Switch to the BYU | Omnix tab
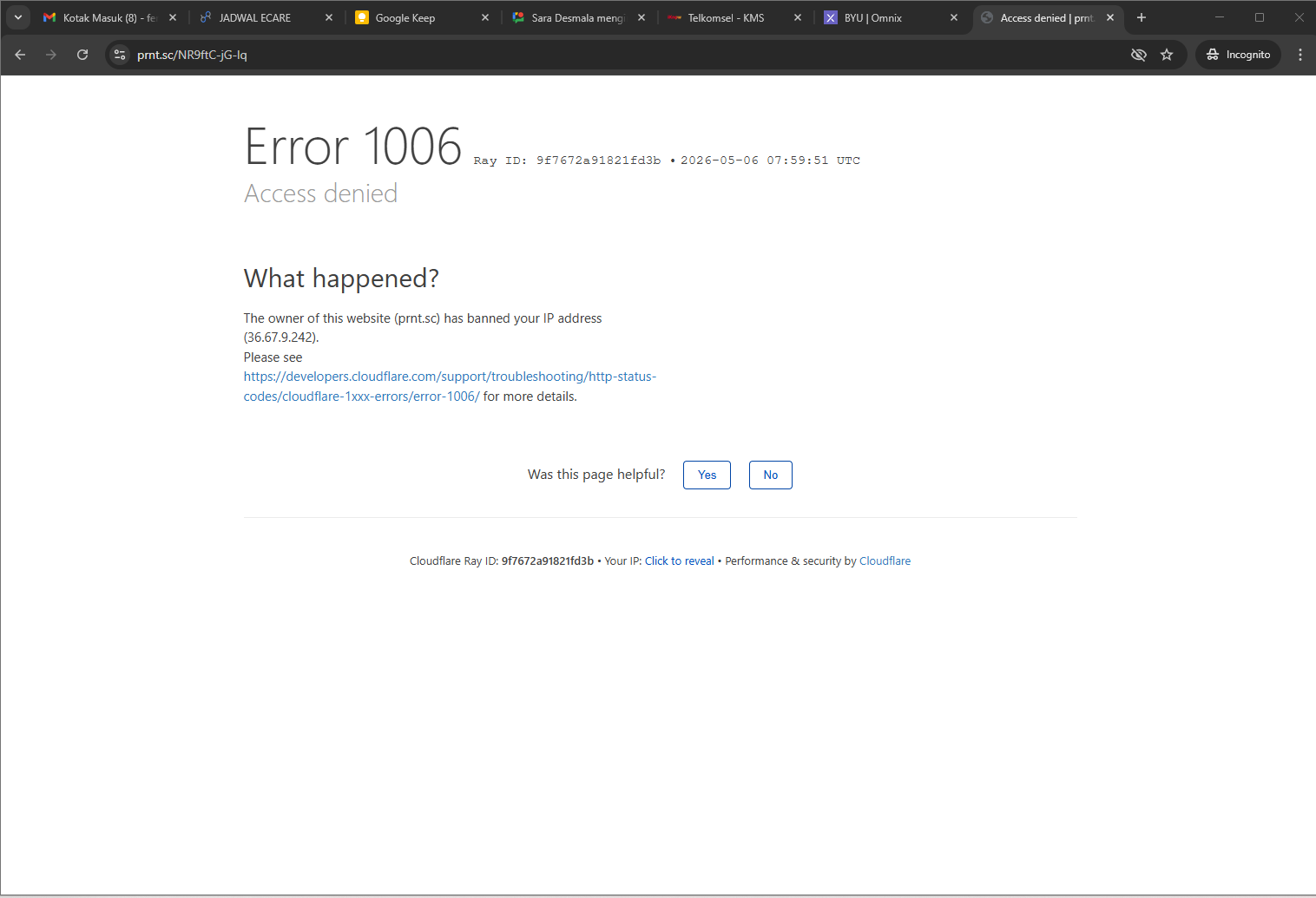The width and height of the screenshot is (1316, 898). (891, 17)
